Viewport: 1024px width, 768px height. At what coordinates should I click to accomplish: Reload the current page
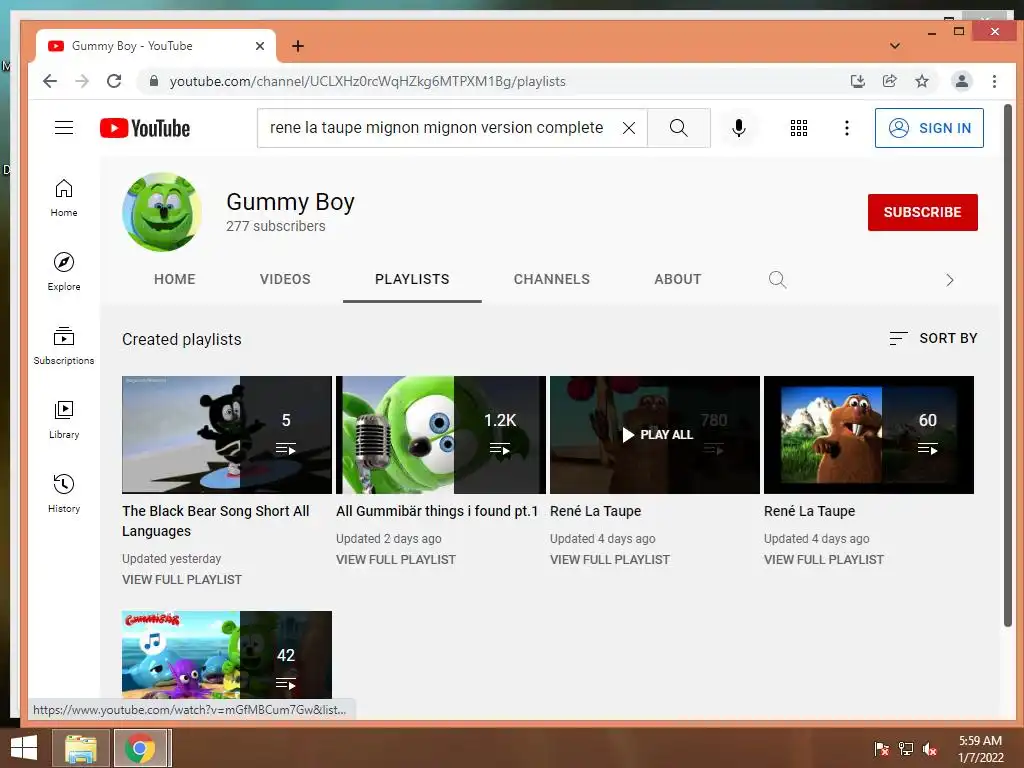coord(114,81)
